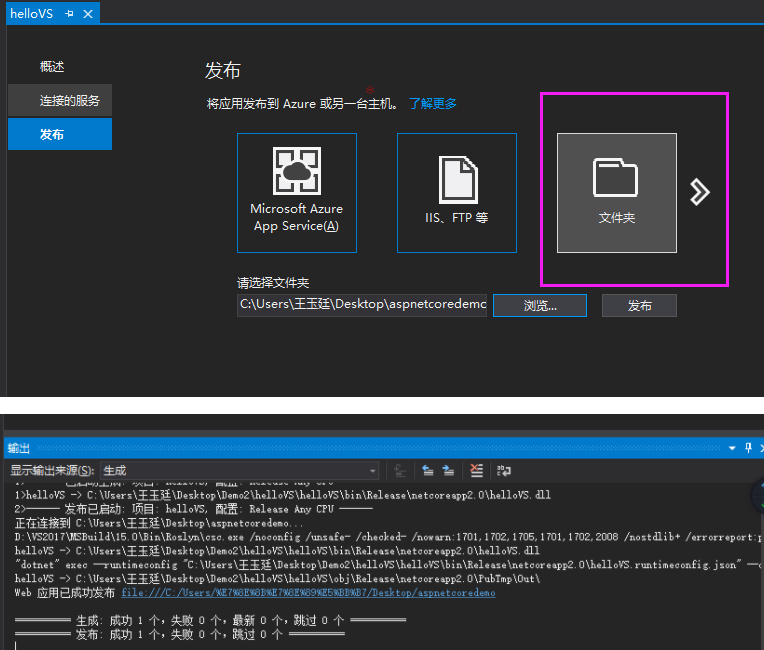Close the helloVS document tab

[x=88, y=14]
